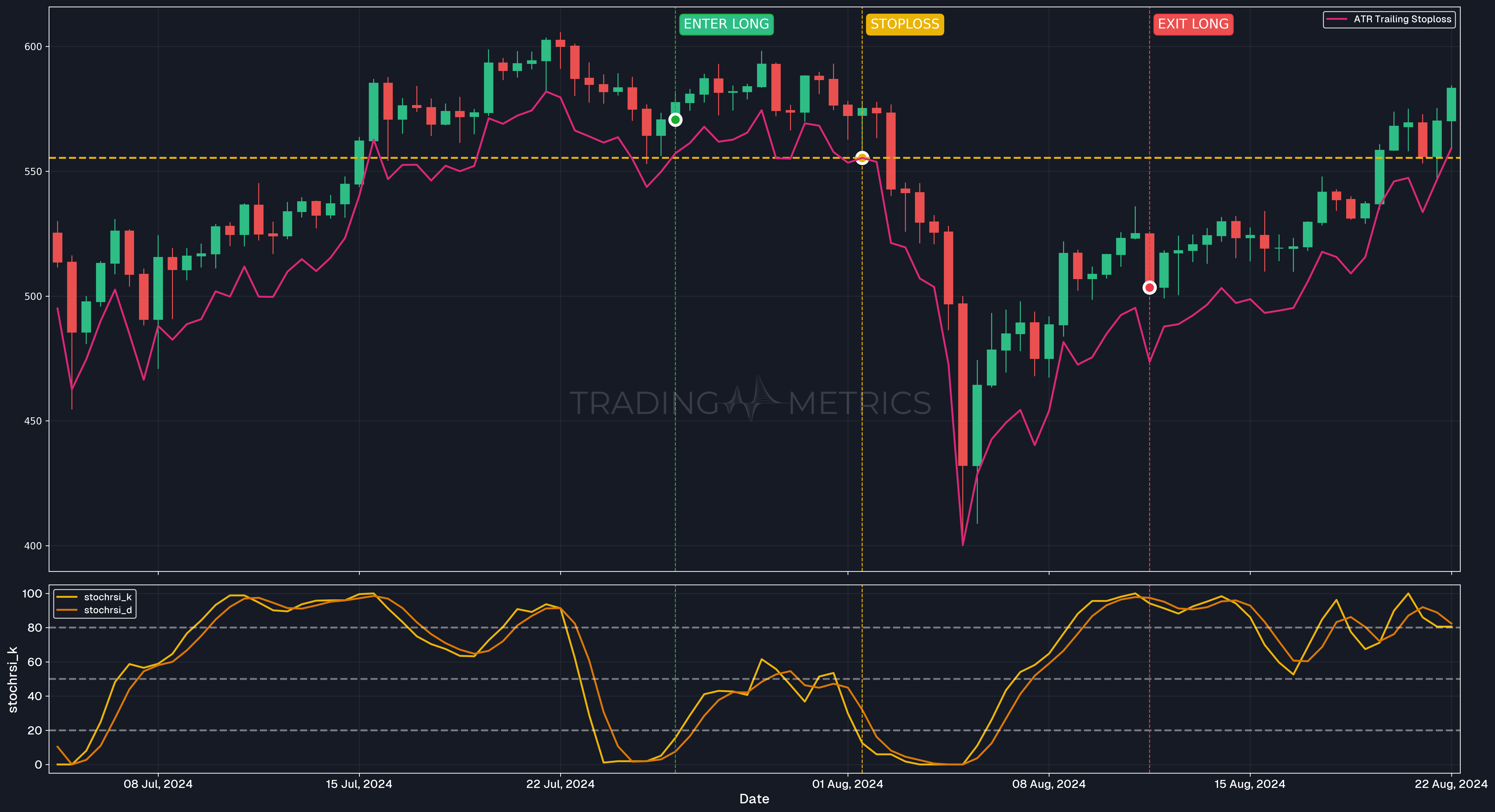Click the 01 Aug, 2024 date label

click(847, 784)
